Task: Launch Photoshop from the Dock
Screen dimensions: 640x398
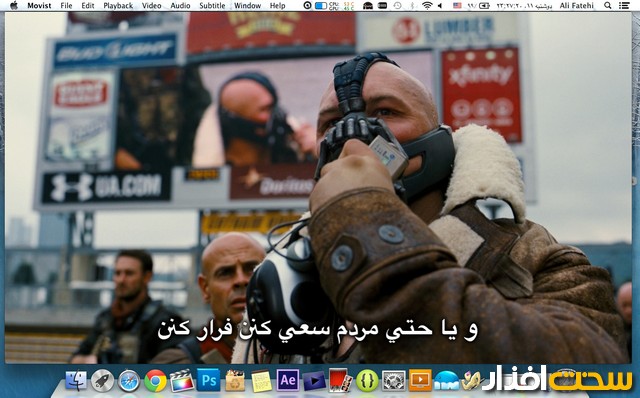Action: coord(208,380)
